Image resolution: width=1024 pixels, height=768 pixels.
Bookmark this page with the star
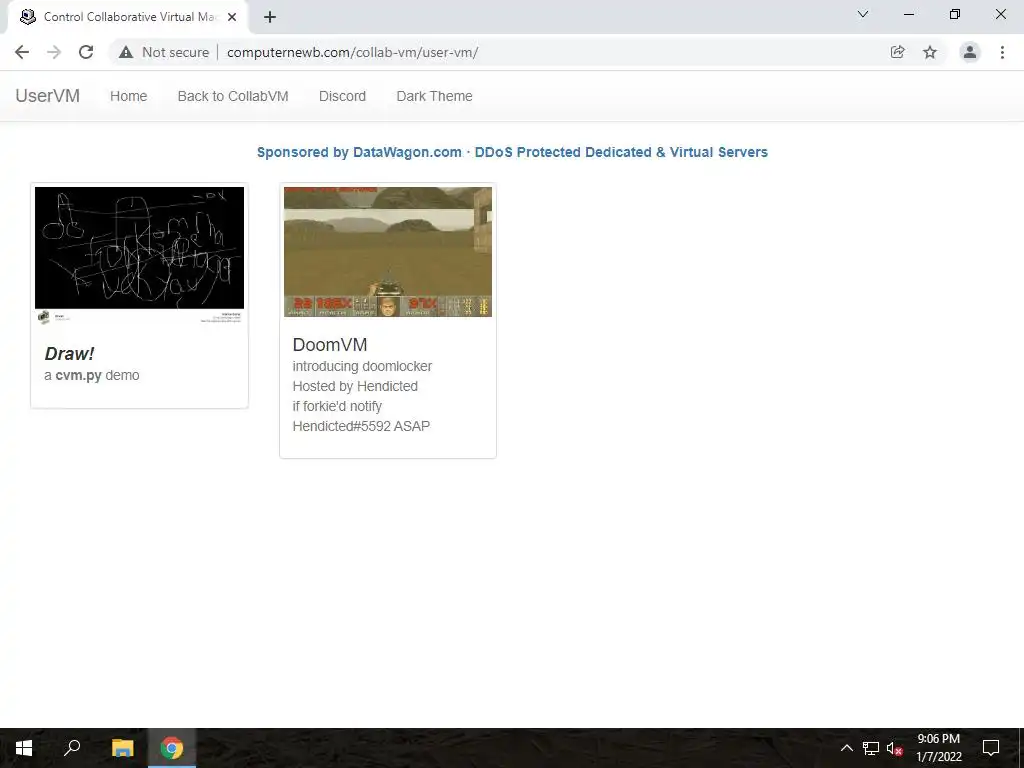(x=930, y=52)
